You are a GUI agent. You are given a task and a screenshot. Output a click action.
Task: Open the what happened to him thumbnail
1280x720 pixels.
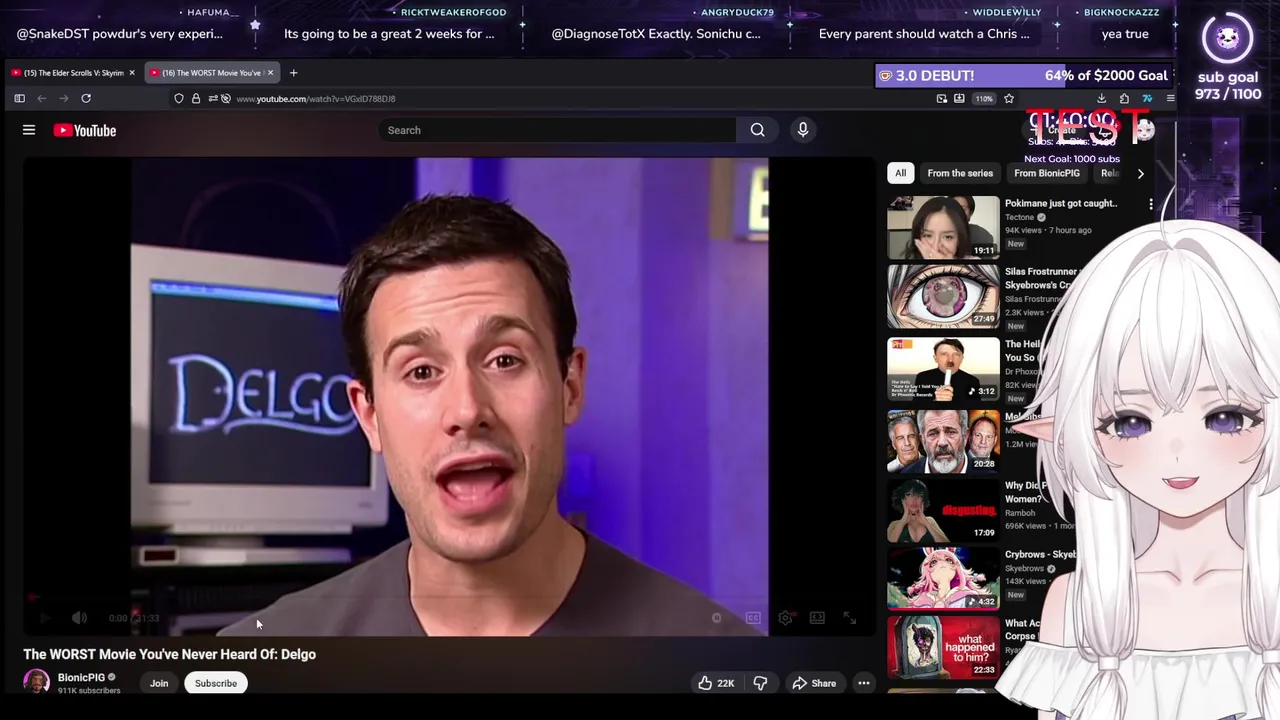pos(943,648)
